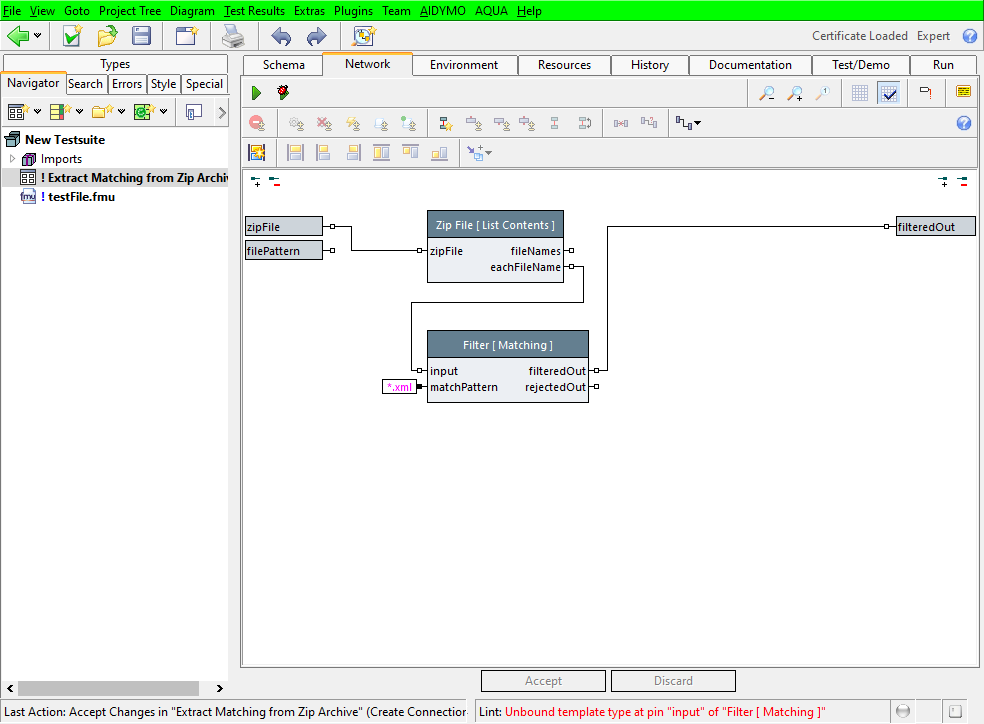984x724 pixels.
Task: Open the connection routing style dropdown
Action: tap(688, 123)
